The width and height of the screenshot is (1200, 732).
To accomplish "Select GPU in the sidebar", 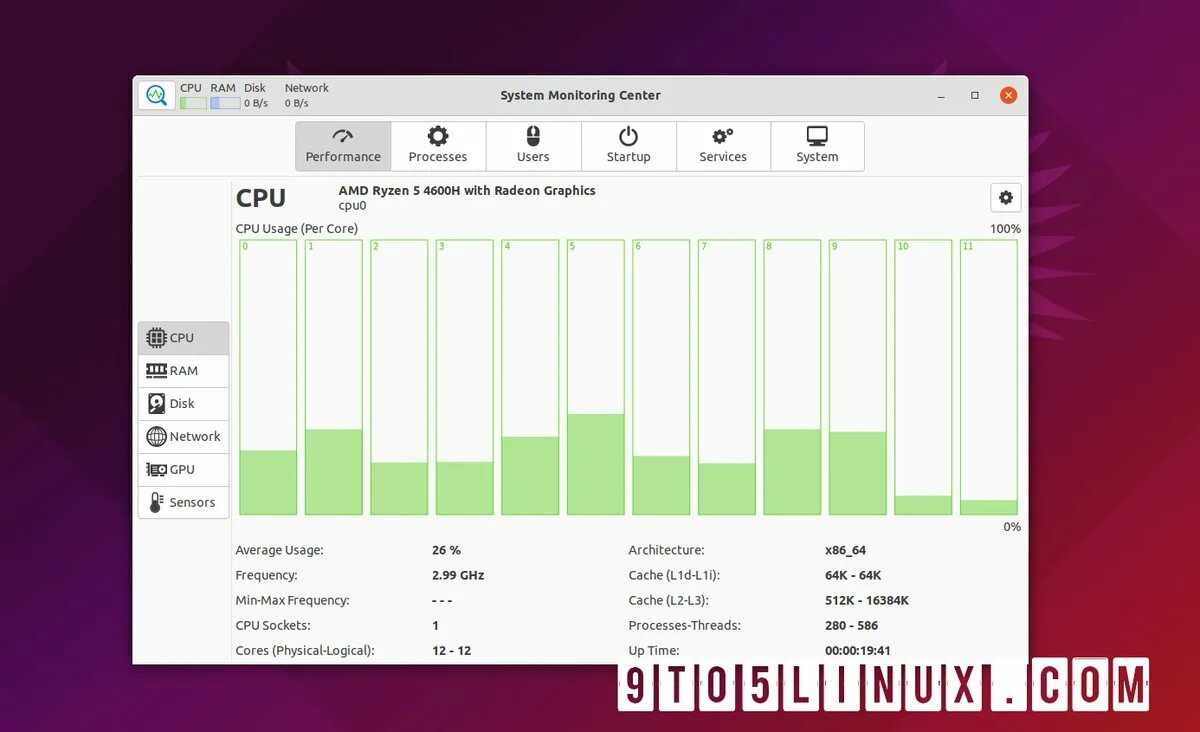I will pyautogui.click(x=183, y=470).
